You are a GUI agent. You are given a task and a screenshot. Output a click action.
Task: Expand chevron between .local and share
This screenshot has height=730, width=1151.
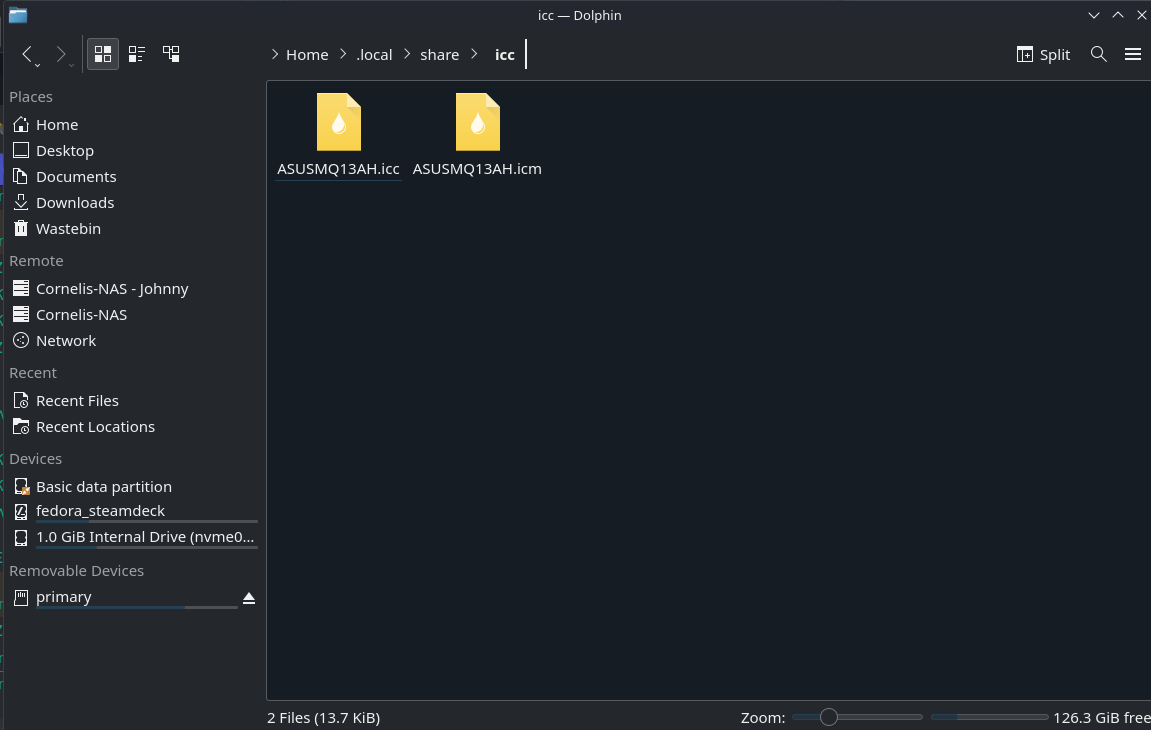[407, 54]
